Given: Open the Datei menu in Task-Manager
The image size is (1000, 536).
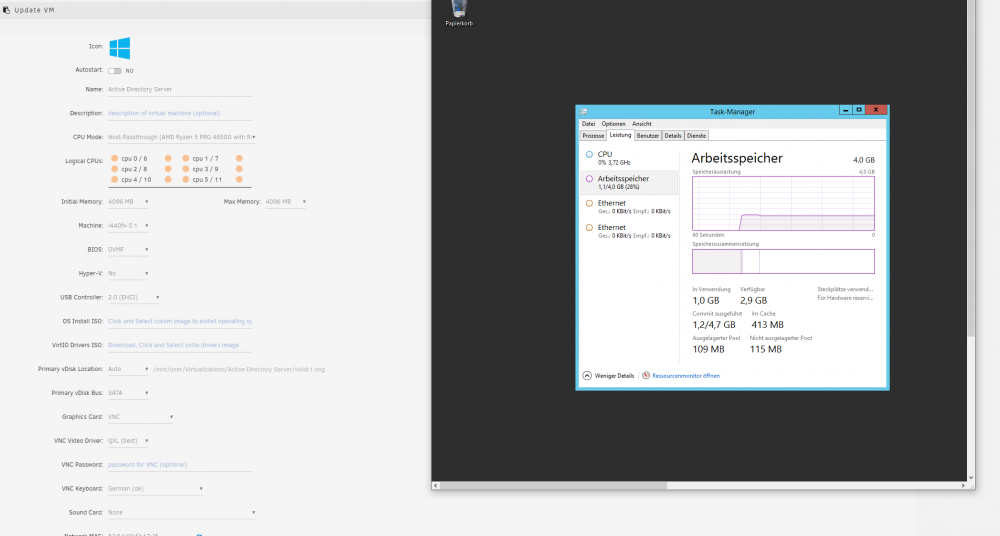Looking at the screenshot, I should coord(588,124).
